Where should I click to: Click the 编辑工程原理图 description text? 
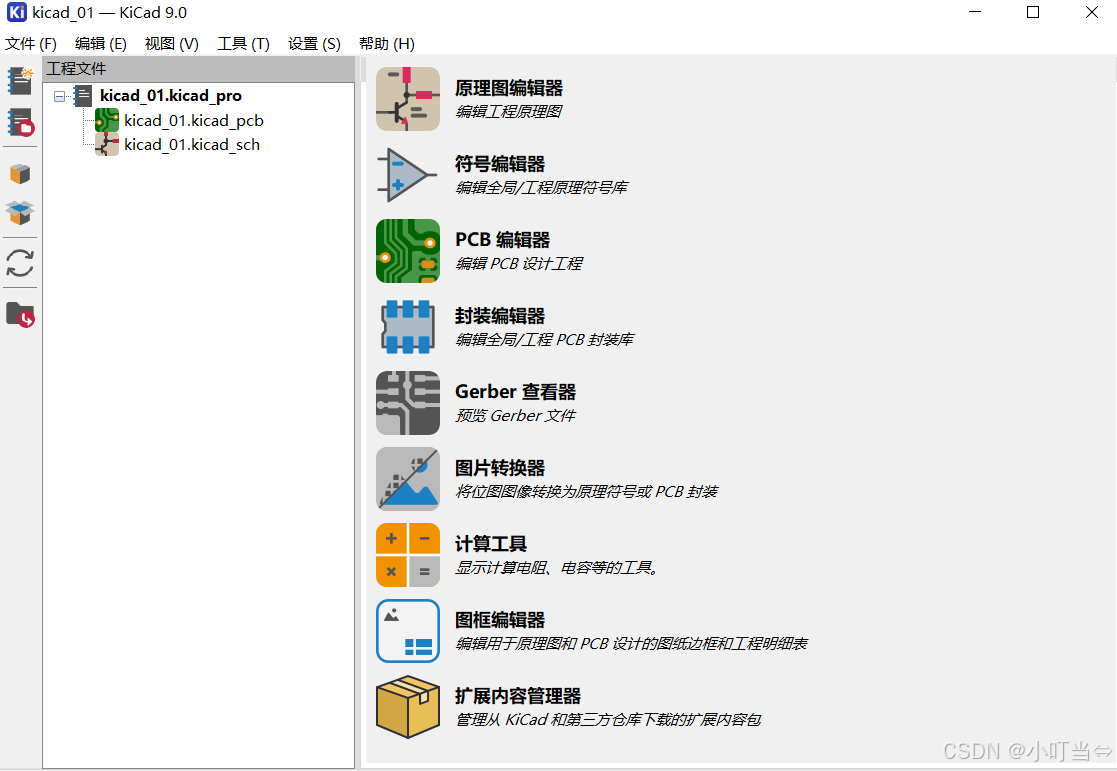pos(509,112)
